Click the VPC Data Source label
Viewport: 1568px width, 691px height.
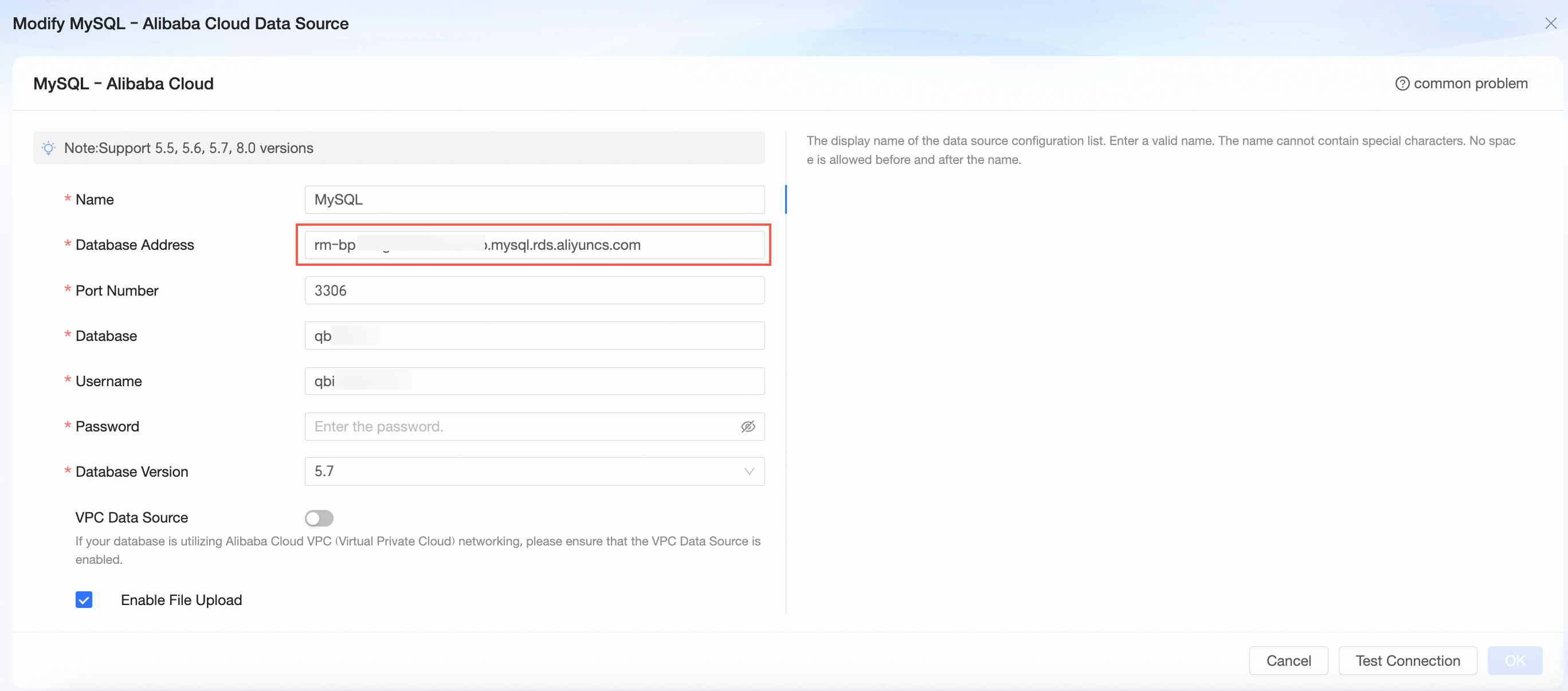point(131,517)
